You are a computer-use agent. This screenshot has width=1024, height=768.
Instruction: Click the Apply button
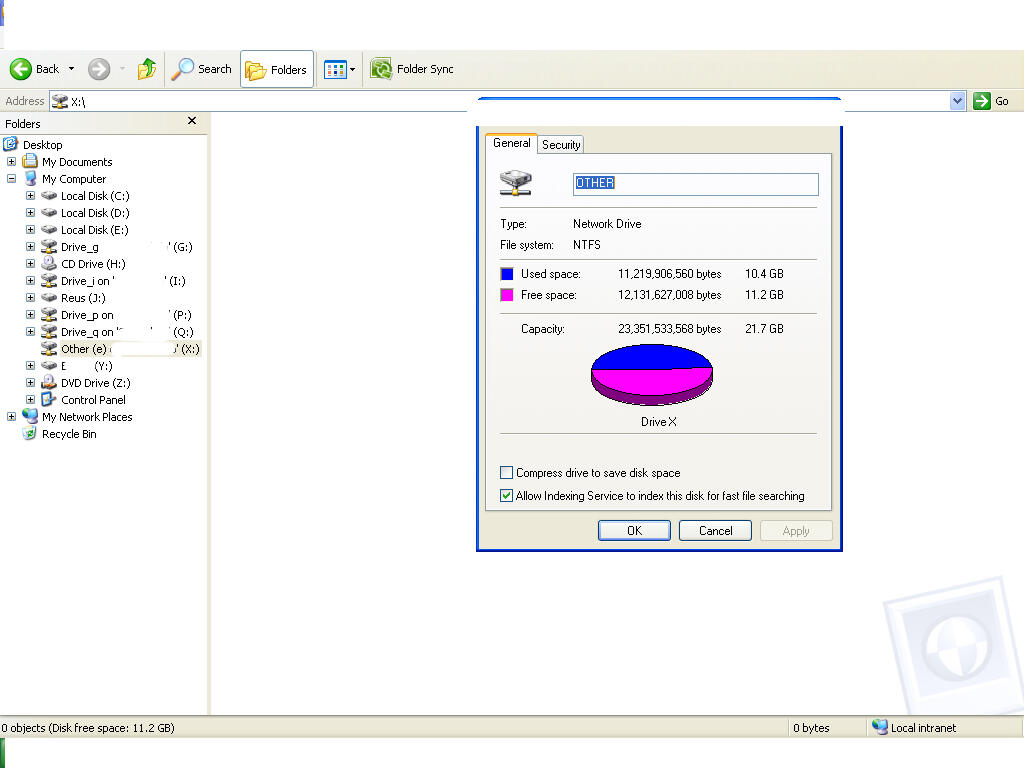[x=795, y=530]
